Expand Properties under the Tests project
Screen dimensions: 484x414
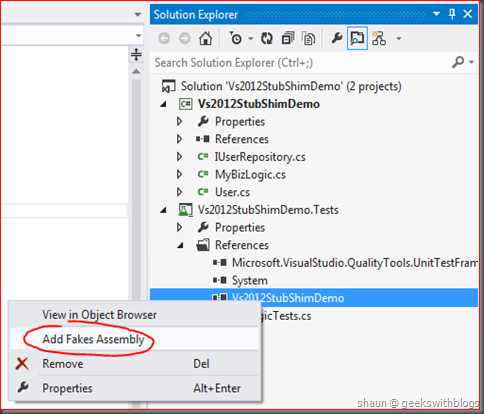coord(180,228)
